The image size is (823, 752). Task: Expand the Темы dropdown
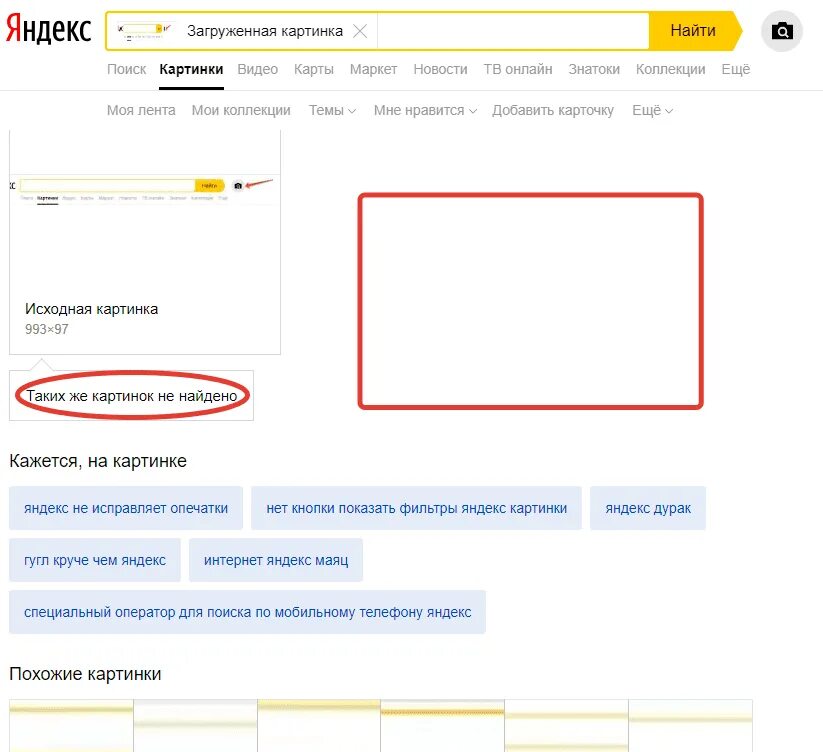pos(332,110)
